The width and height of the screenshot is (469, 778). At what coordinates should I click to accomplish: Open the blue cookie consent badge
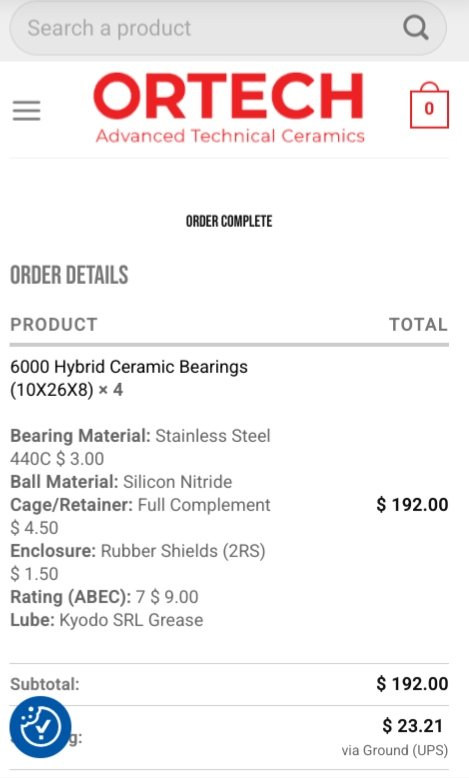click(x=40, y=727)
